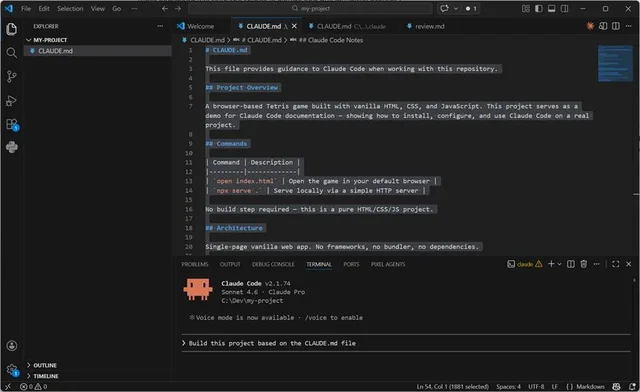640x392 pixels.
Task: Open the dropdown next to the Copilot chat icon
Action: click(x=456, y=9)
